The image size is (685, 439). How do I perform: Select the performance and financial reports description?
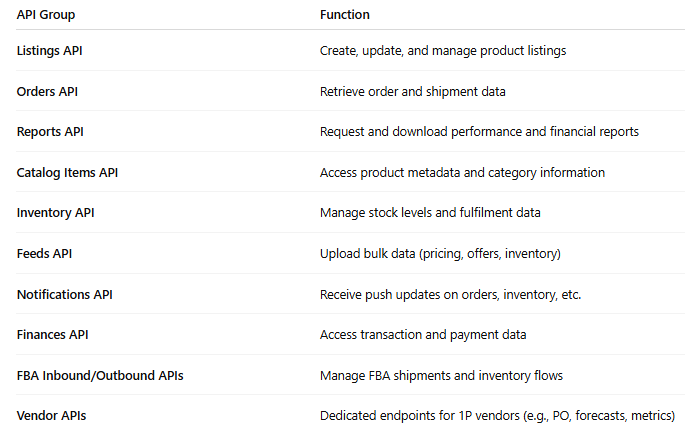[x=479, y=132]
